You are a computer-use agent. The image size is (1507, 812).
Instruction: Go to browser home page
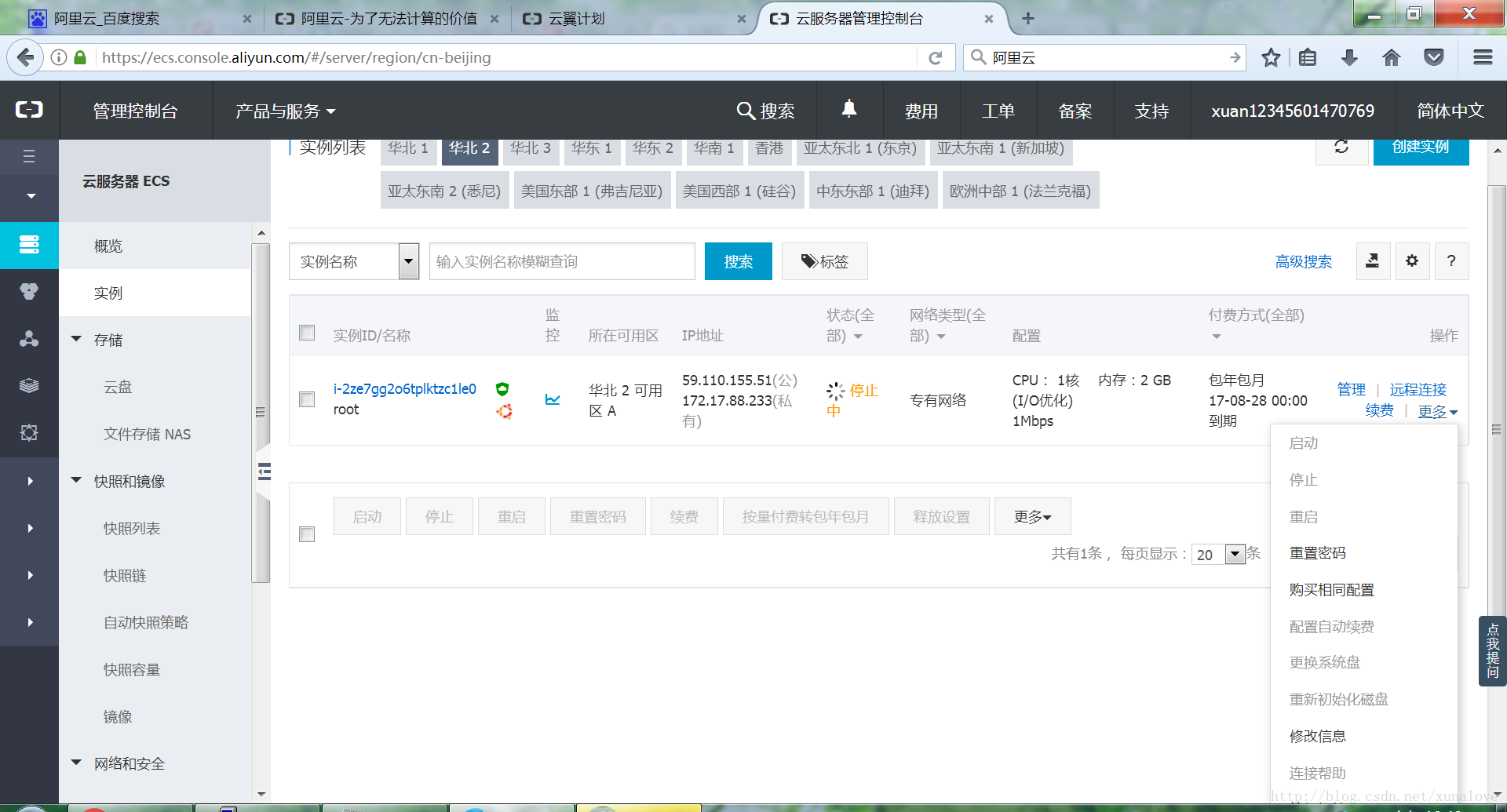[1392, 57]
